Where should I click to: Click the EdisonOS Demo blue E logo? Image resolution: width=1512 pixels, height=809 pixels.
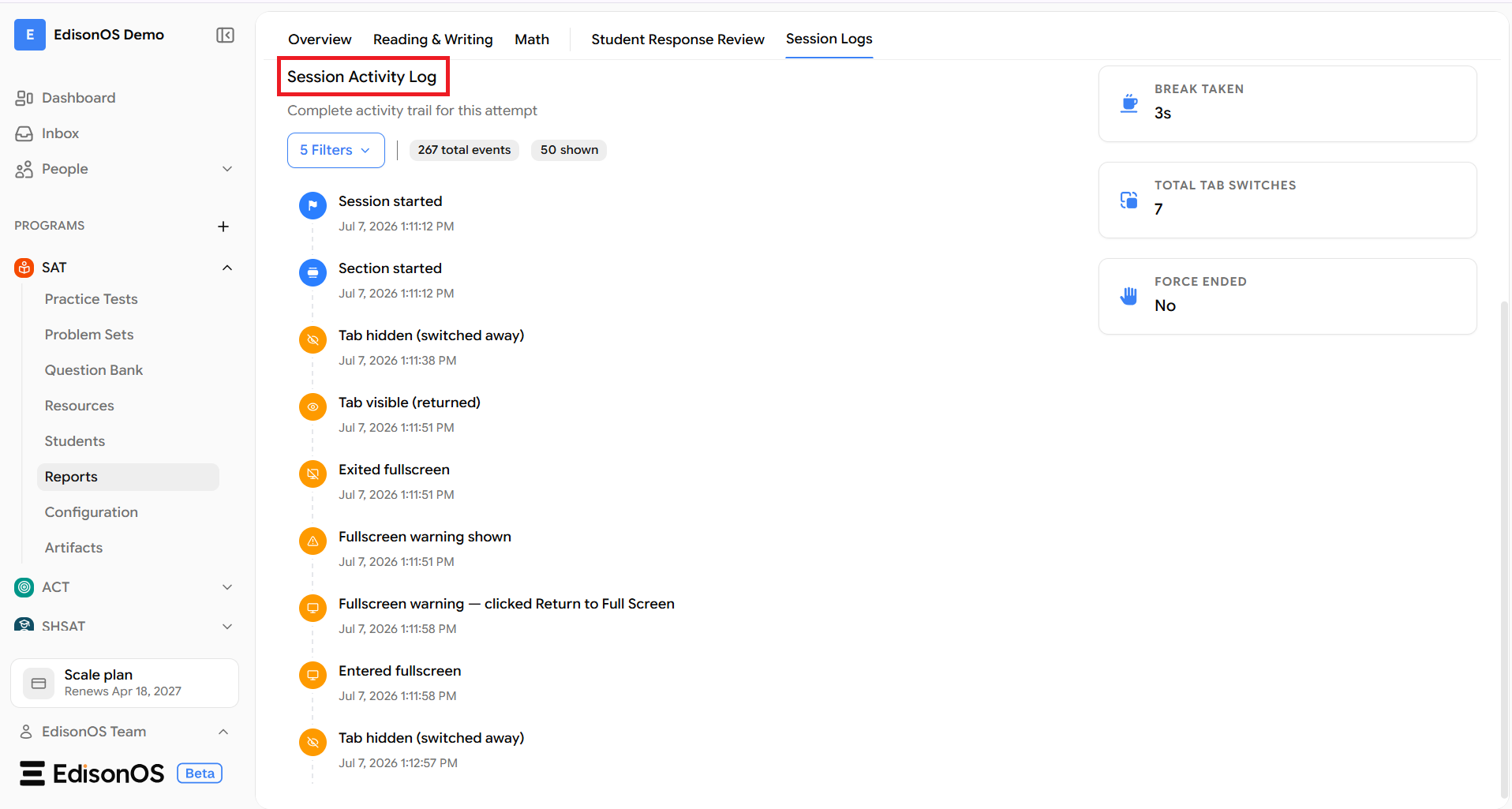tap(30, 35)
